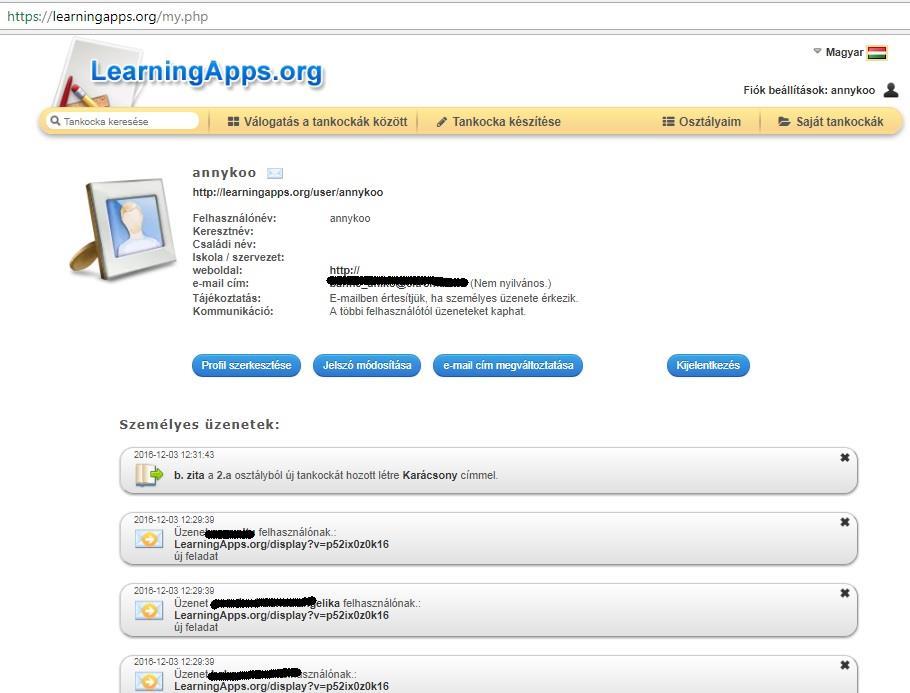Open display link in bottom message
Image resolution: width=910 pixels, height=693 pixels.
[281, 686]
